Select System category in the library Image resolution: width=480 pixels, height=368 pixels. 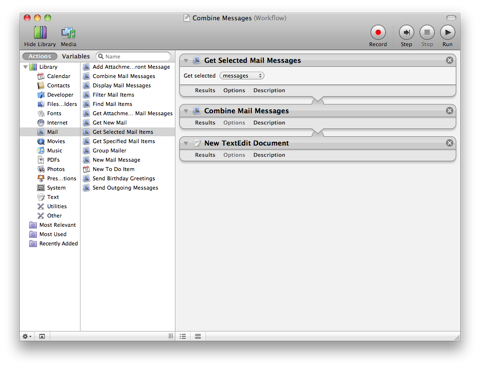pyautogui.click(x=51, y=188)
